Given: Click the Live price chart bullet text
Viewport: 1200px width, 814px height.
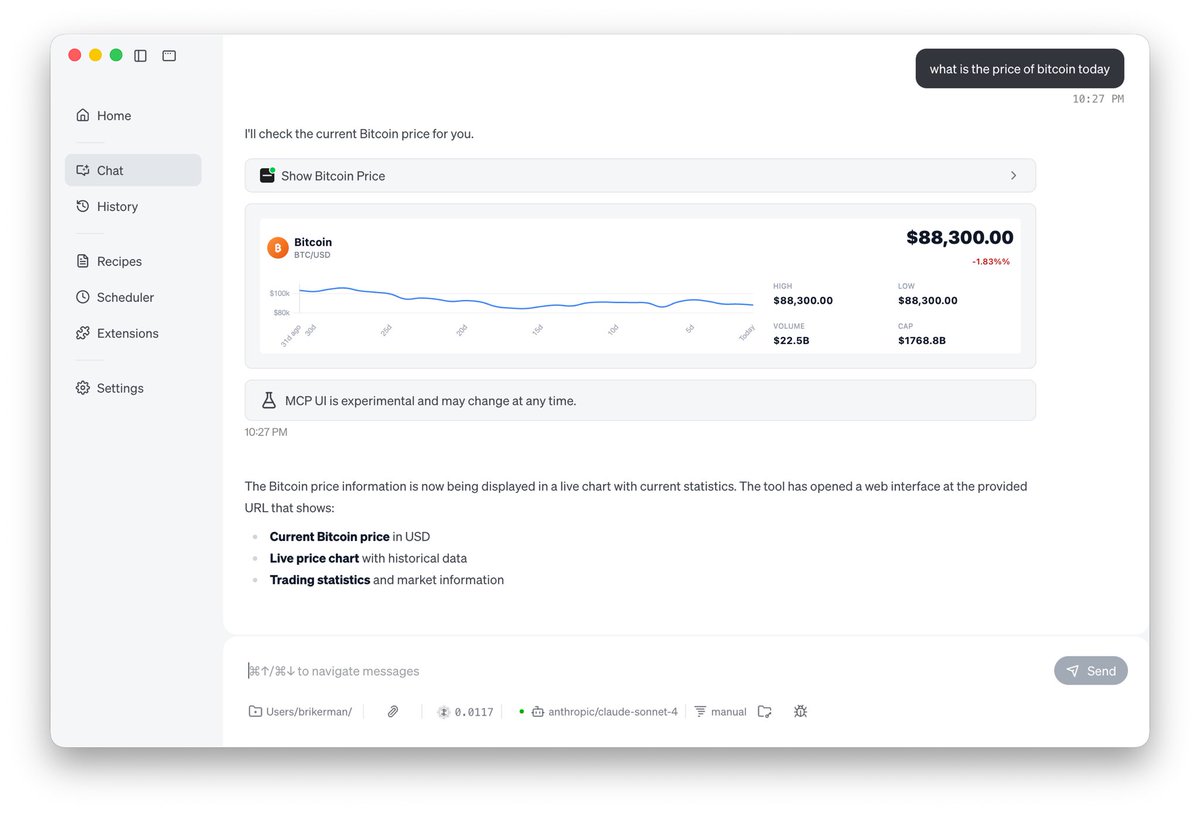Looking at the screenshot, I should click(368, 558).
